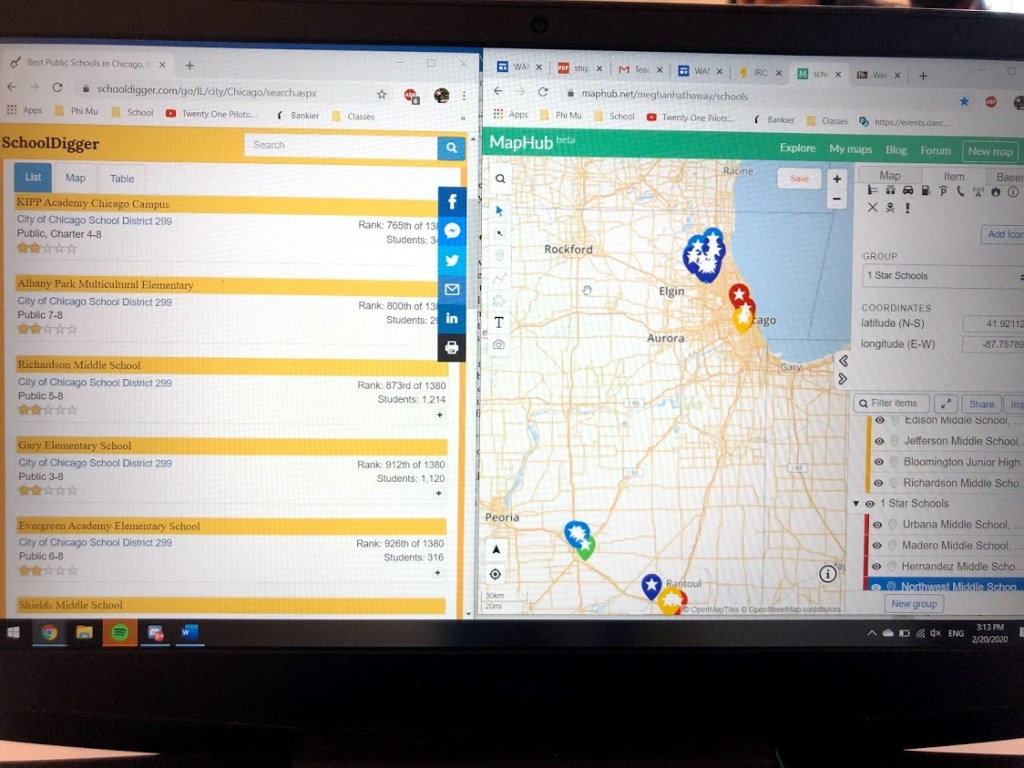The width and height of the screenshot is (1024, 768).
Task: Click the camera snapshot tool on map
Action: point(499,345)
